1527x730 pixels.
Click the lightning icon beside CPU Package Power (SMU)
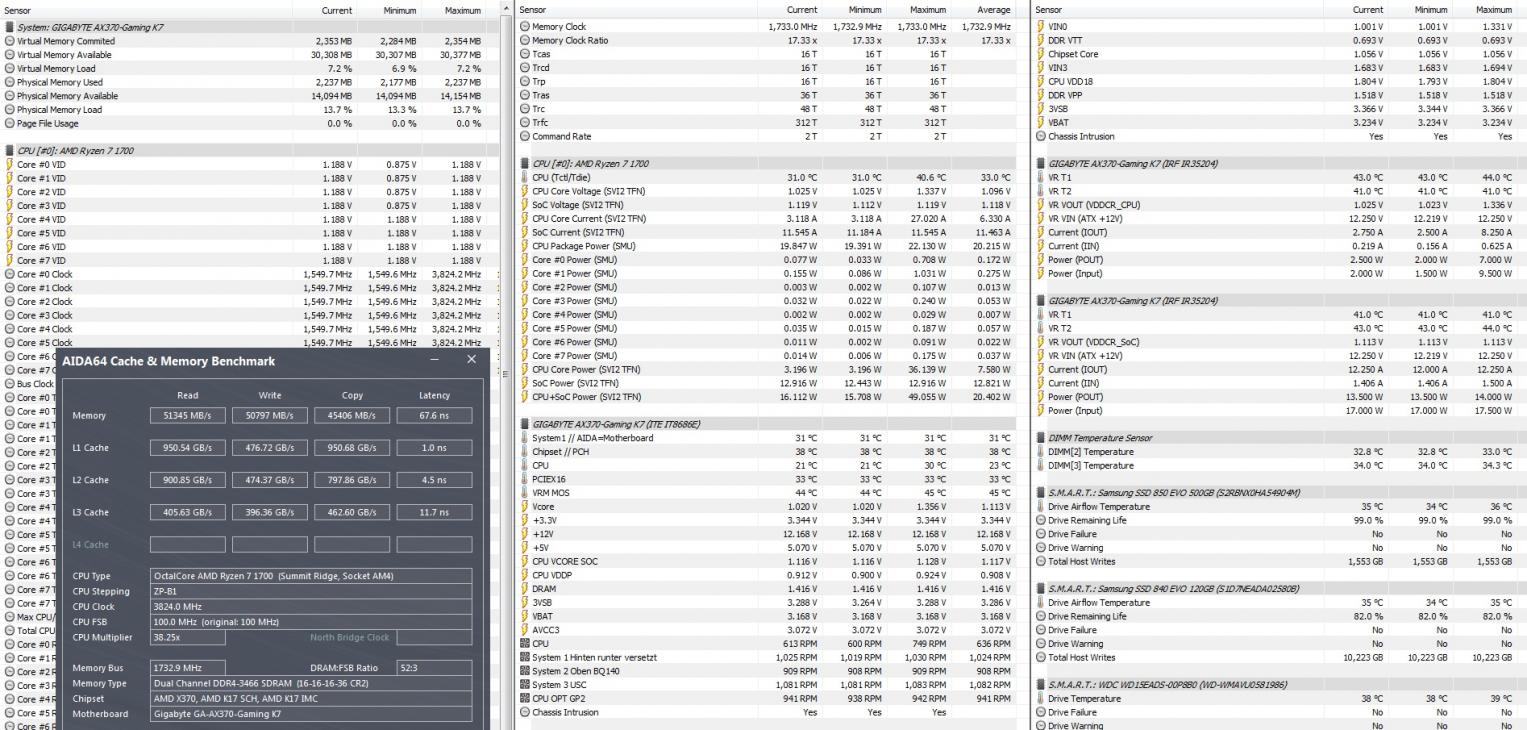[x=524, y=246]
